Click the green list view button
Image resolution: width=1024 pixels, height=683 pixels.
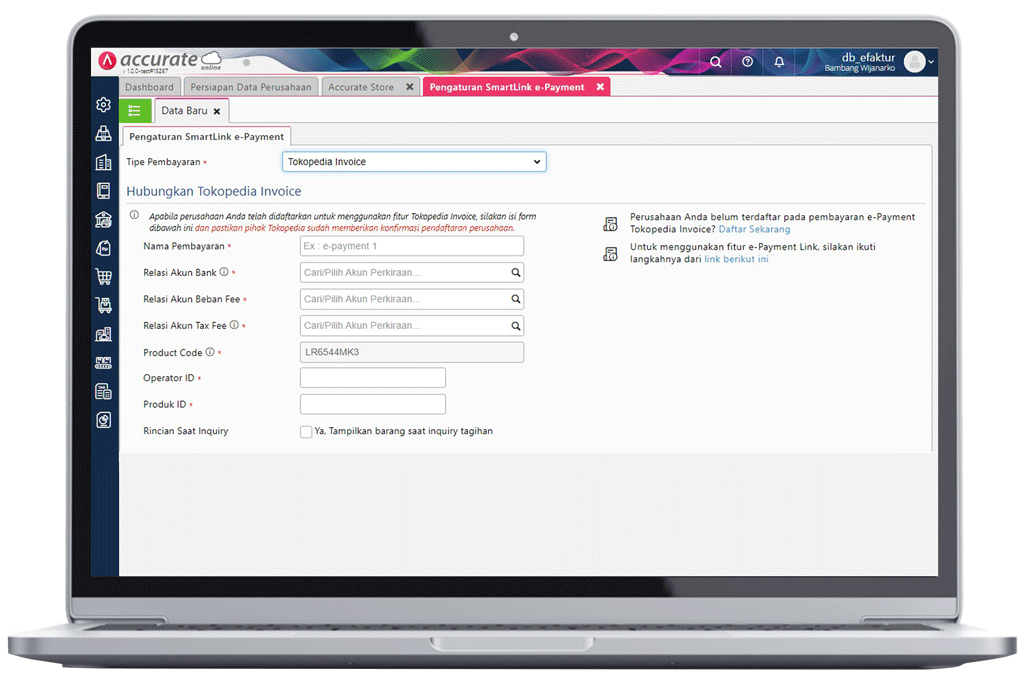pos(135,110)
